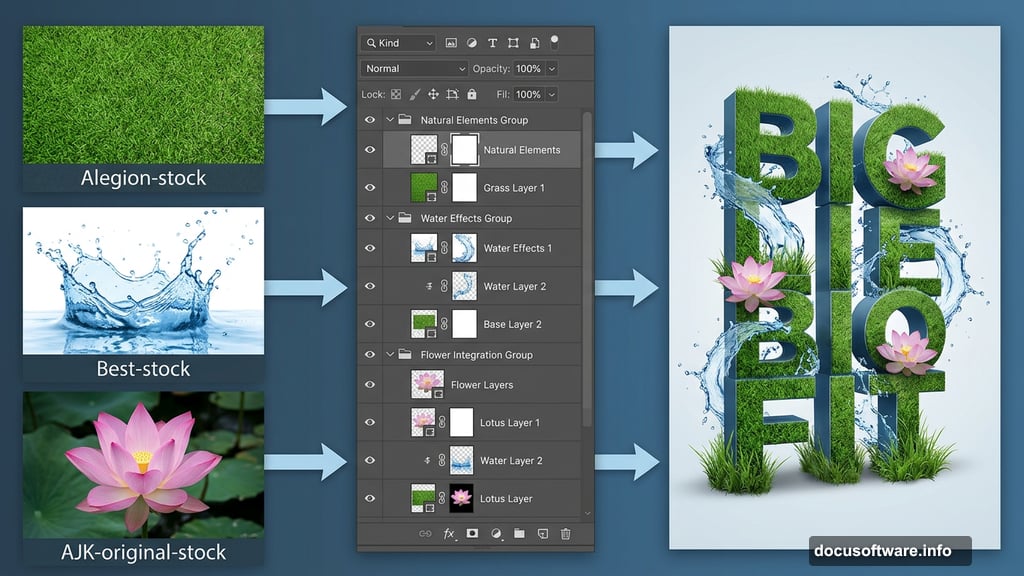The width and height of the screenshot is (1024, 576).
Task: Collapse the Water Effects Group
Action: tap(390, 217)
